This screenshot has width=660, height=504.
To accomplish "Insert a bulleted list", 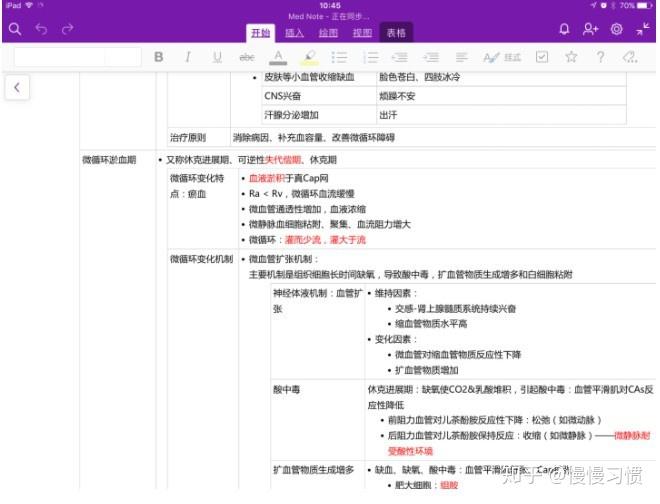I will click(339, 57).
